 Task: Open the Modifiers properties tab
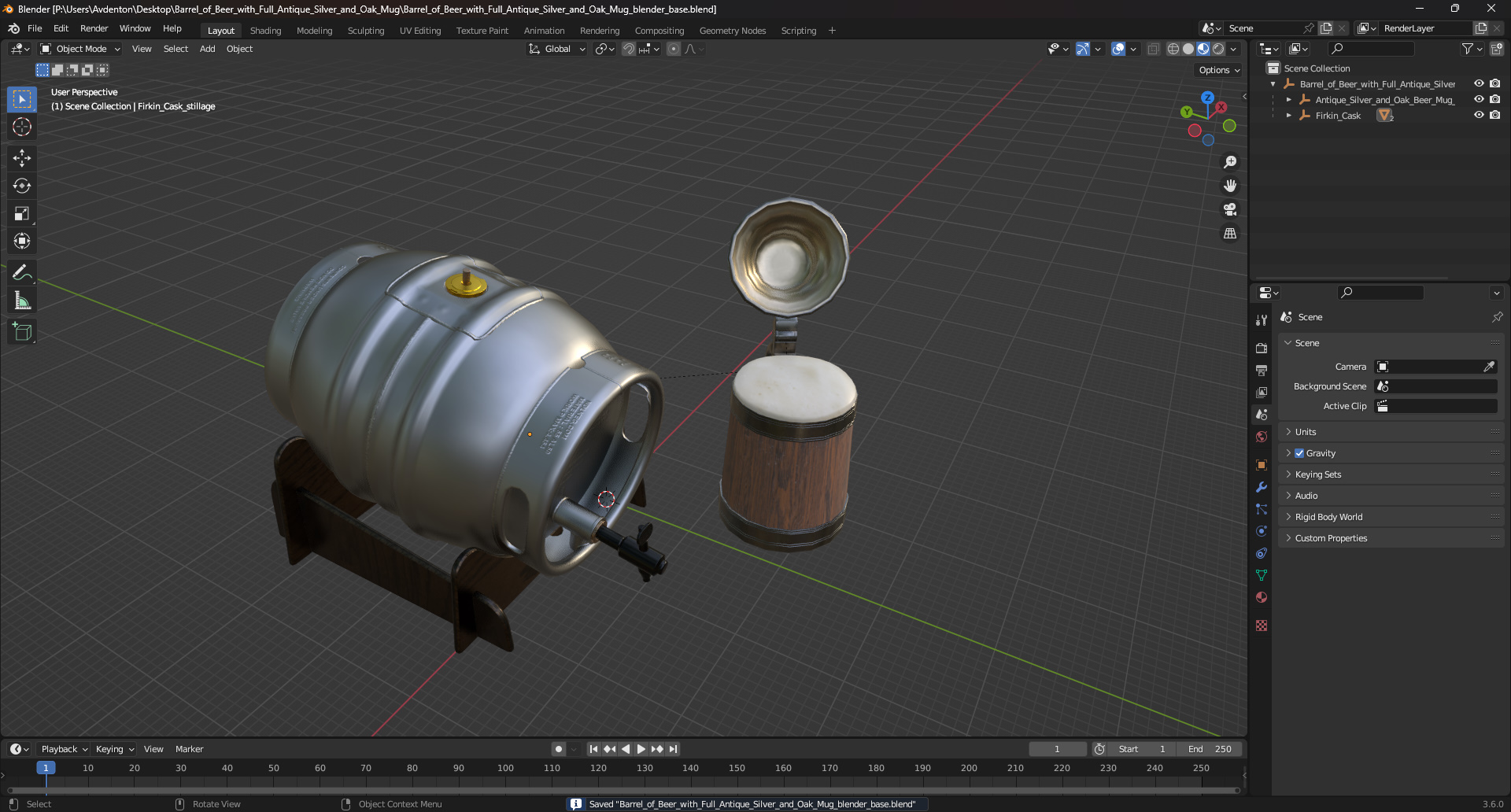click(x=1262, y=487)
